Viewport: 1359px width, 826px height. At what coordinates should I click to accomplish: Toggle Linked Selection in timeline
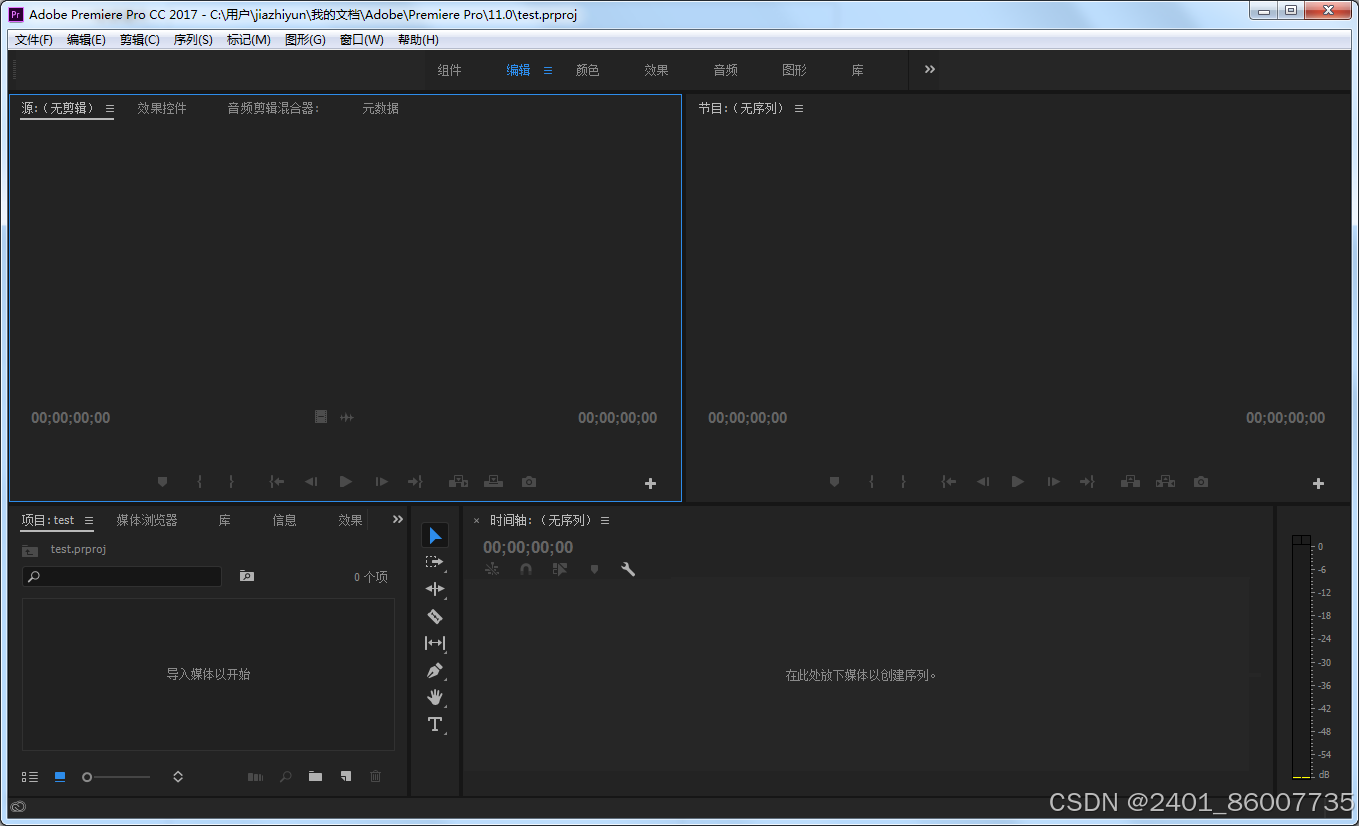click(560, 569)
